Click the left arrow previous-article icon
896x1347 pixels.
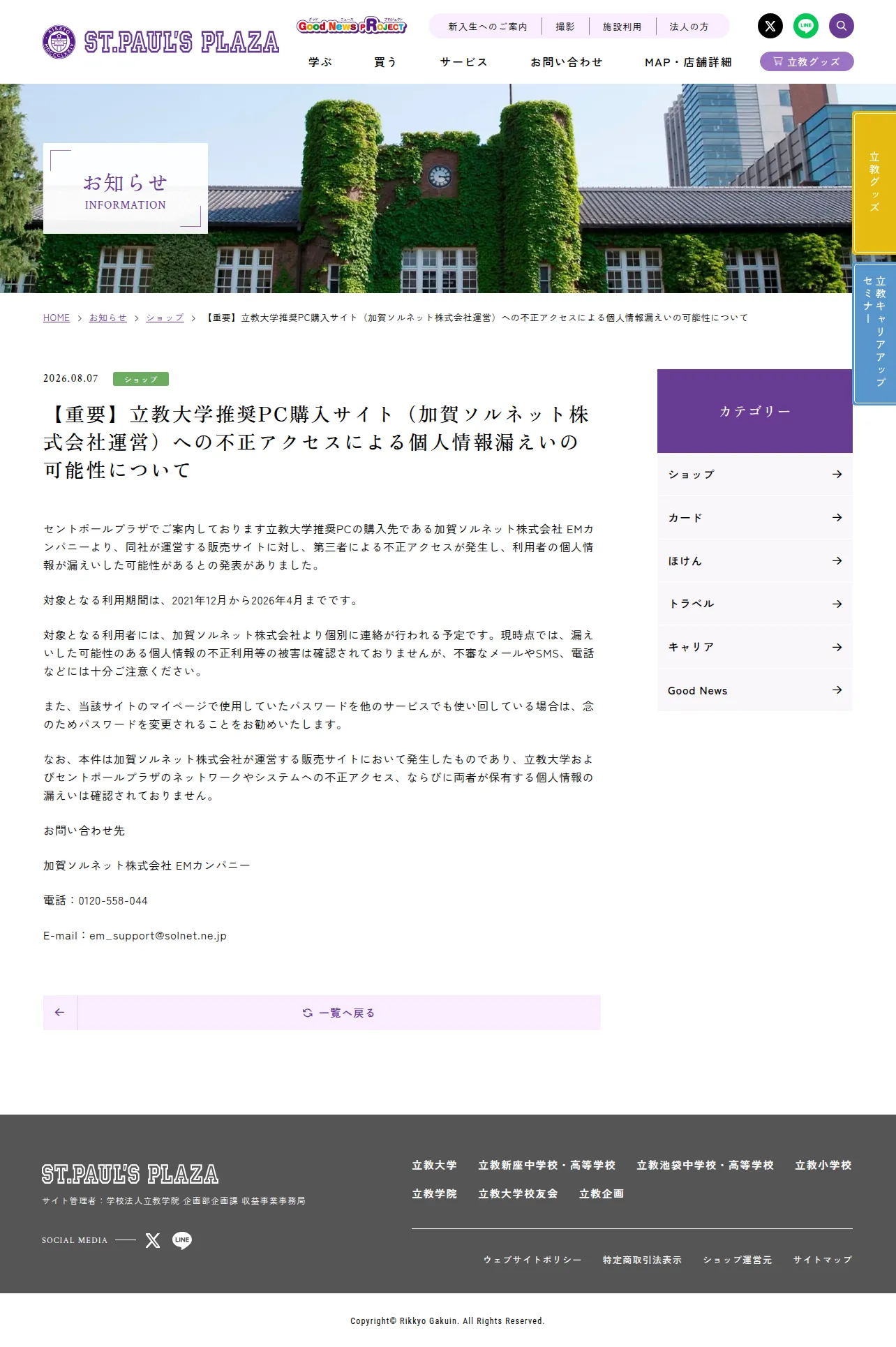60,1013
